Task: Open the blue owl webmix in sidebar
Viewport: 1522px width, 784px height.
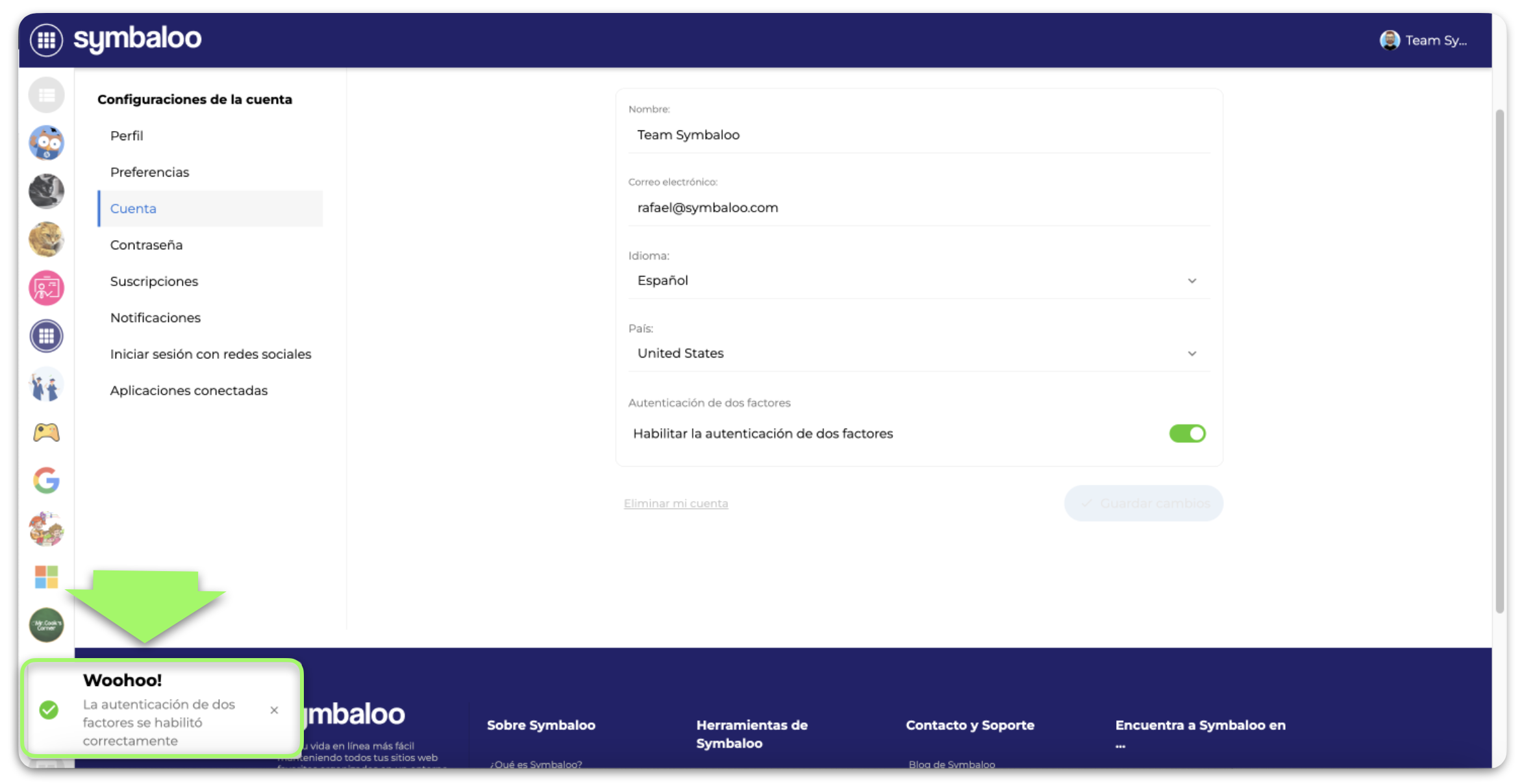Action: tap(47, 143)
